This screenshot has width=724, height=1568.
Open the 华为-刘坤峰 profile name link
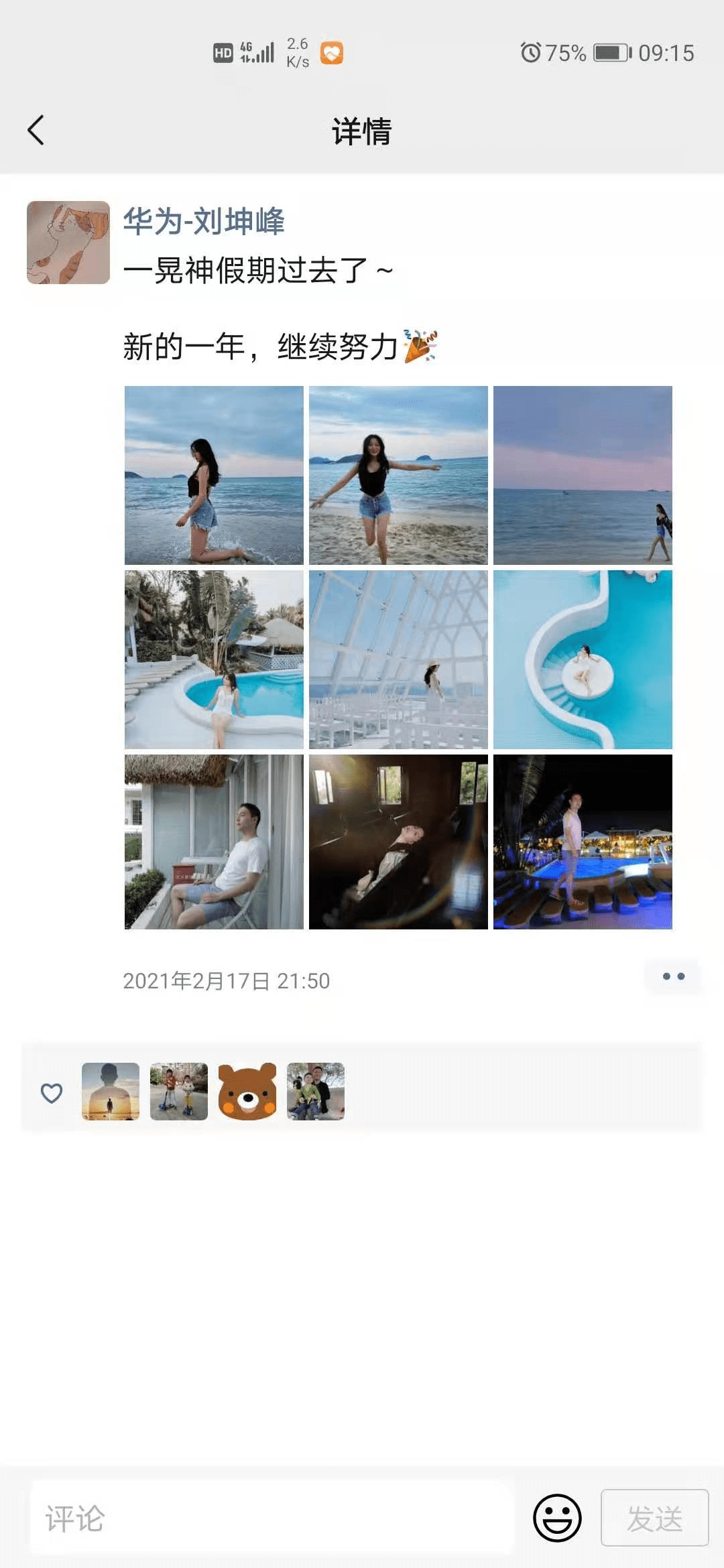pos(204,221)
